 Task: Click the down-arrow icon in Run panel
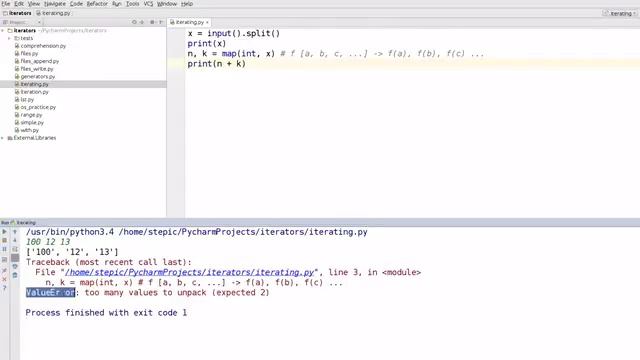(x=15, y=240)
